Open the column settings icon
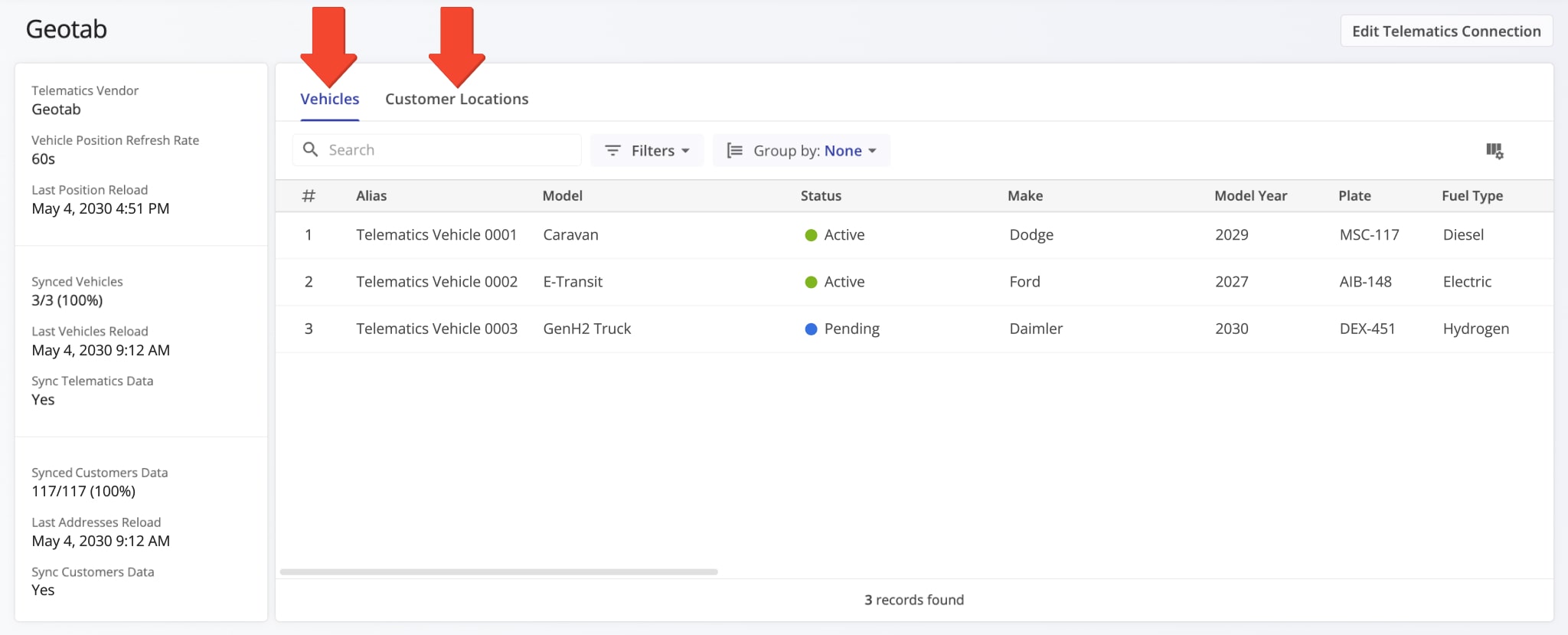The image size is (1568, 635). pos(1494,151)
